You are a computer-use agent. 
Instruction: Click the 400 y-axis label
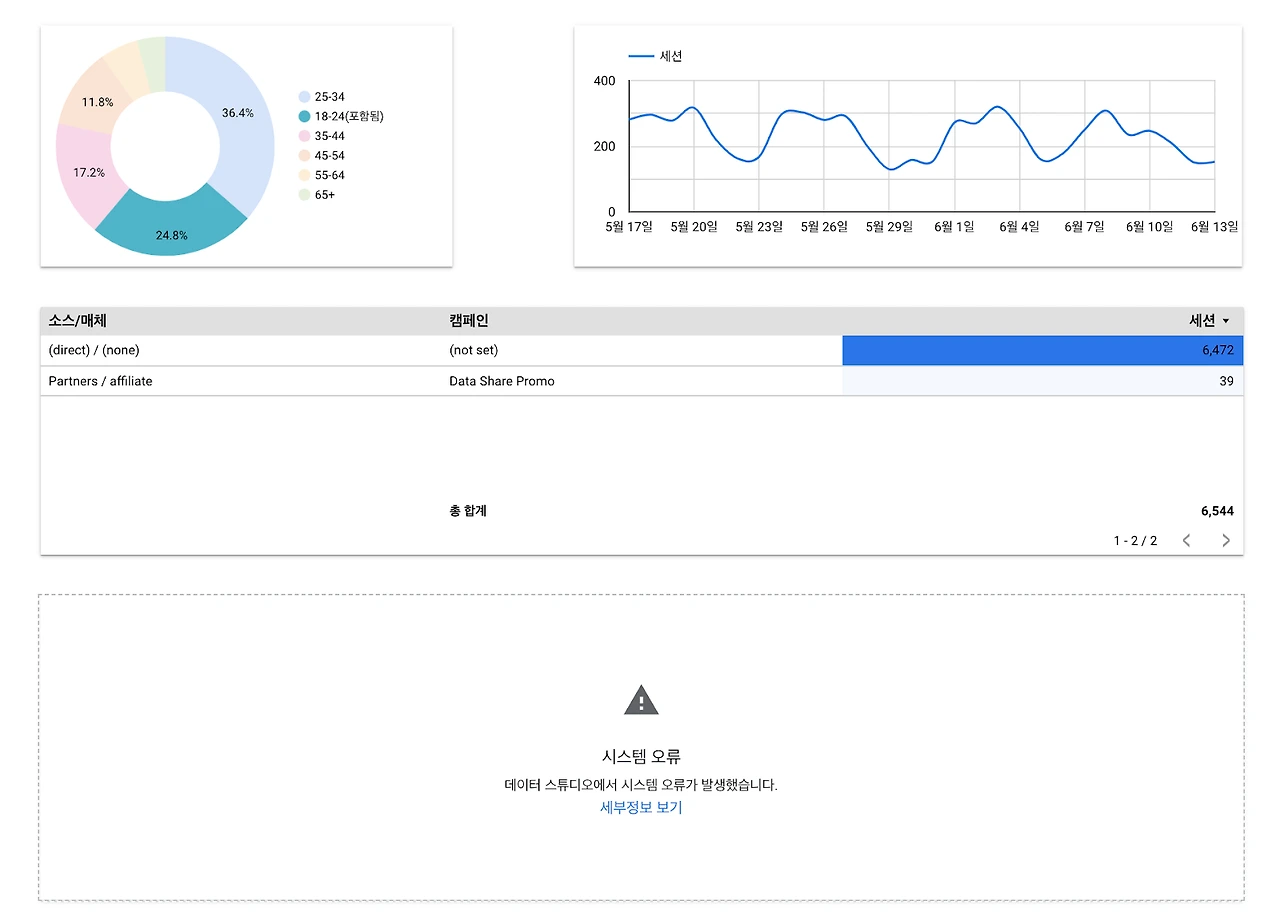click(604, 81)
